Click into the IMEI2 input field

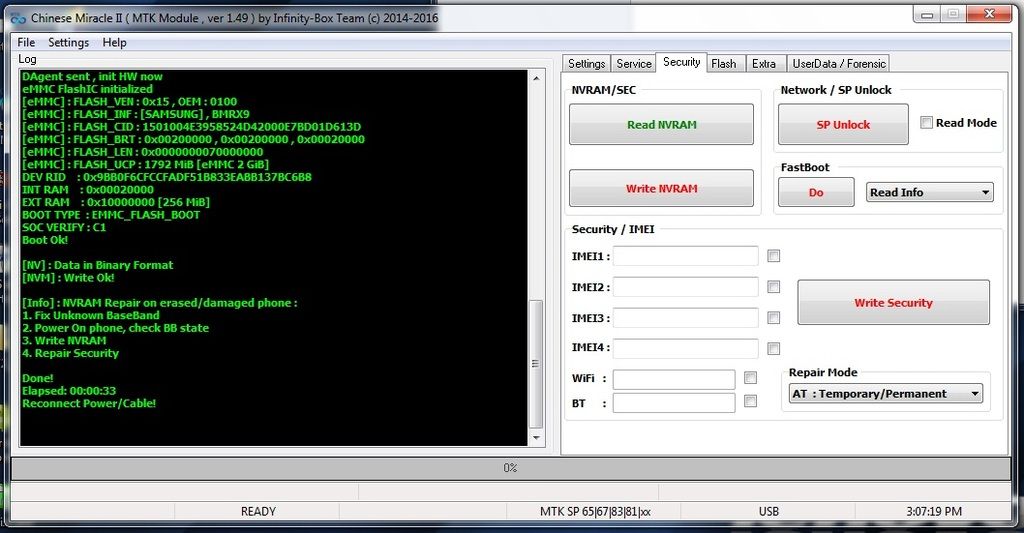[x=685, y=287]
